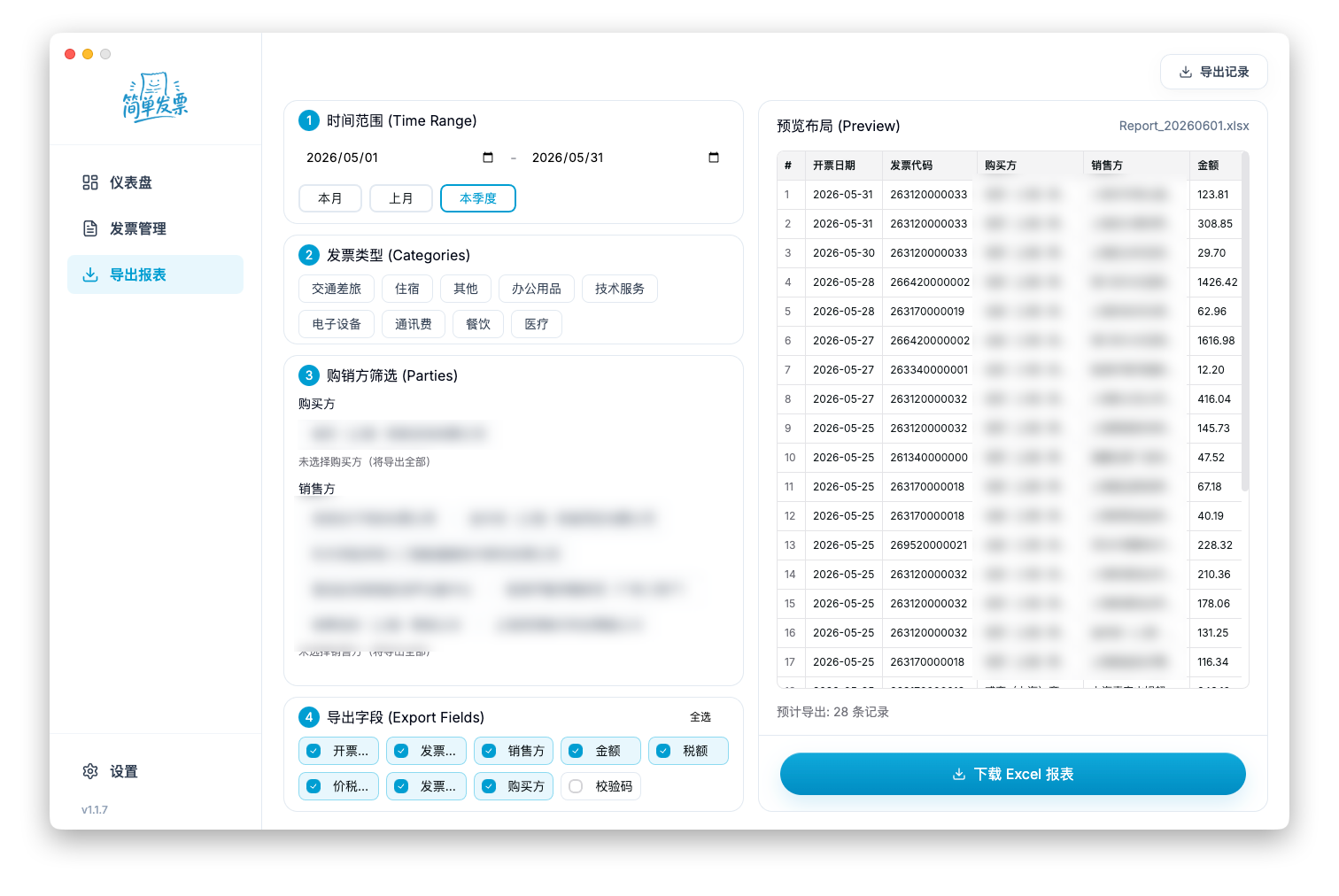Check the 校验码 export field
The width and height of the screenshot is (1339, 896).
[x=601, y=786]
